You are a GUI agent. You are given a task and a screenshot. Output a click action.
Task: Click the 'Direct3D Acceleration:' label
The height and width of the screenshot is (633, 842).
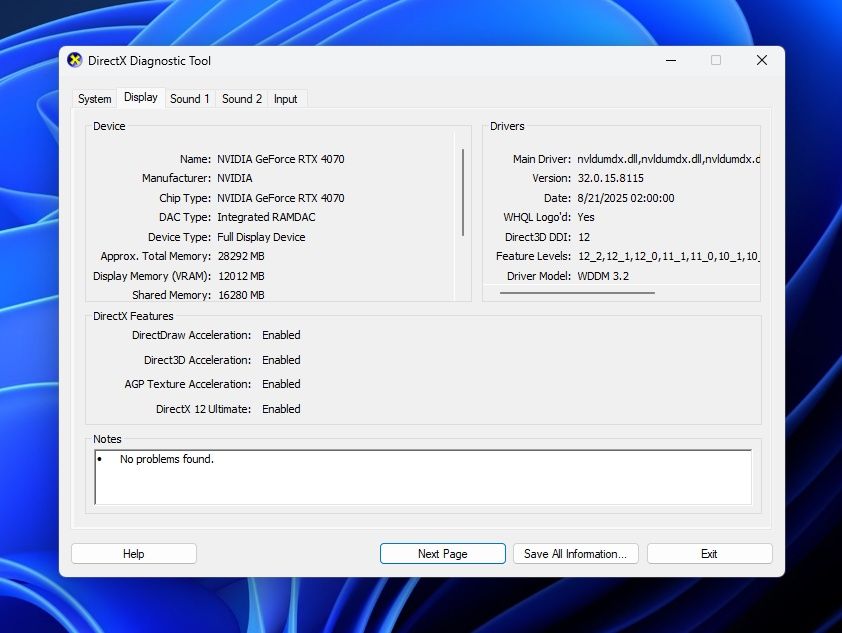(198, 360)
